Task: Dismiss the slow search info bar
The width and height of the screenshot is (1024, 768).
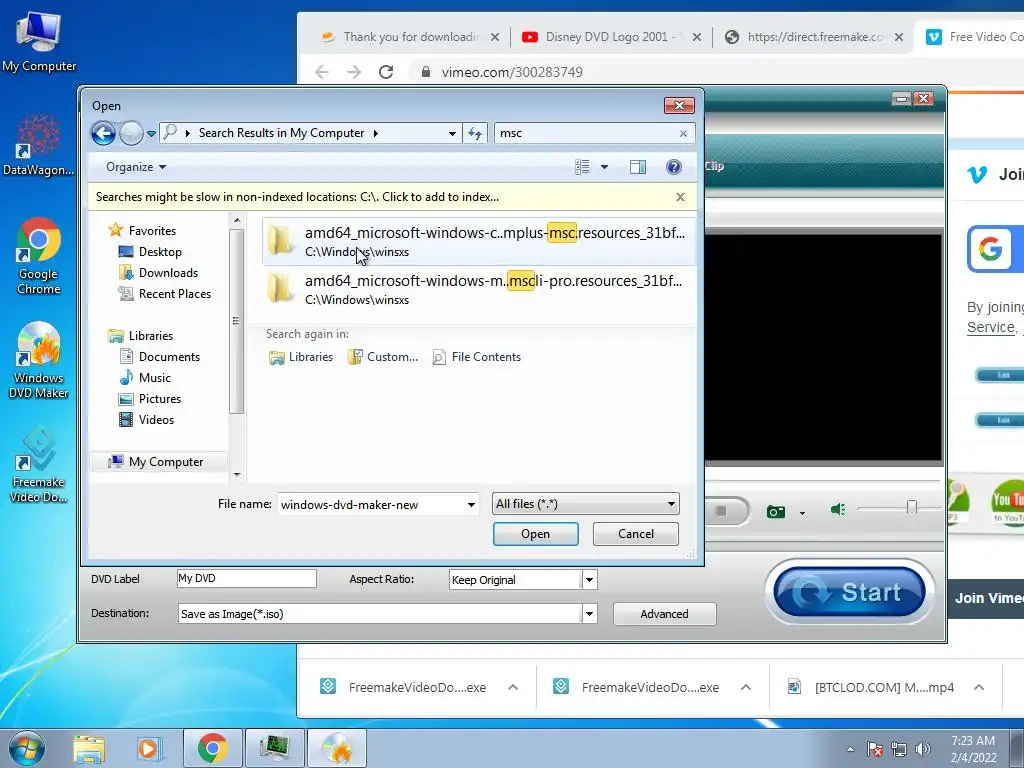Action: pyautogui.click(x=680, y=197)
